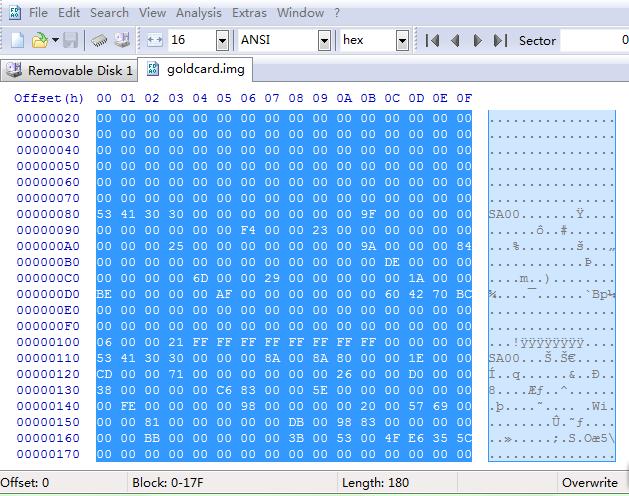Click the offset row 00000080
This screenshot has height=496, width=629.
(x=48, y=214)
